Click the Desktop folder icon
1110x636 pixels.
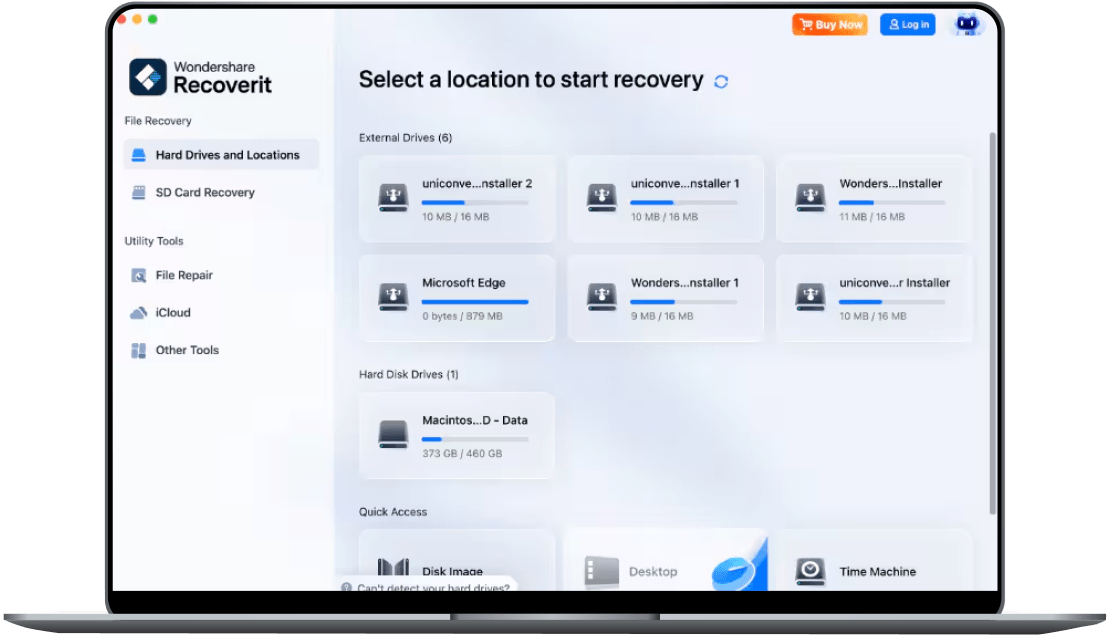602,572
